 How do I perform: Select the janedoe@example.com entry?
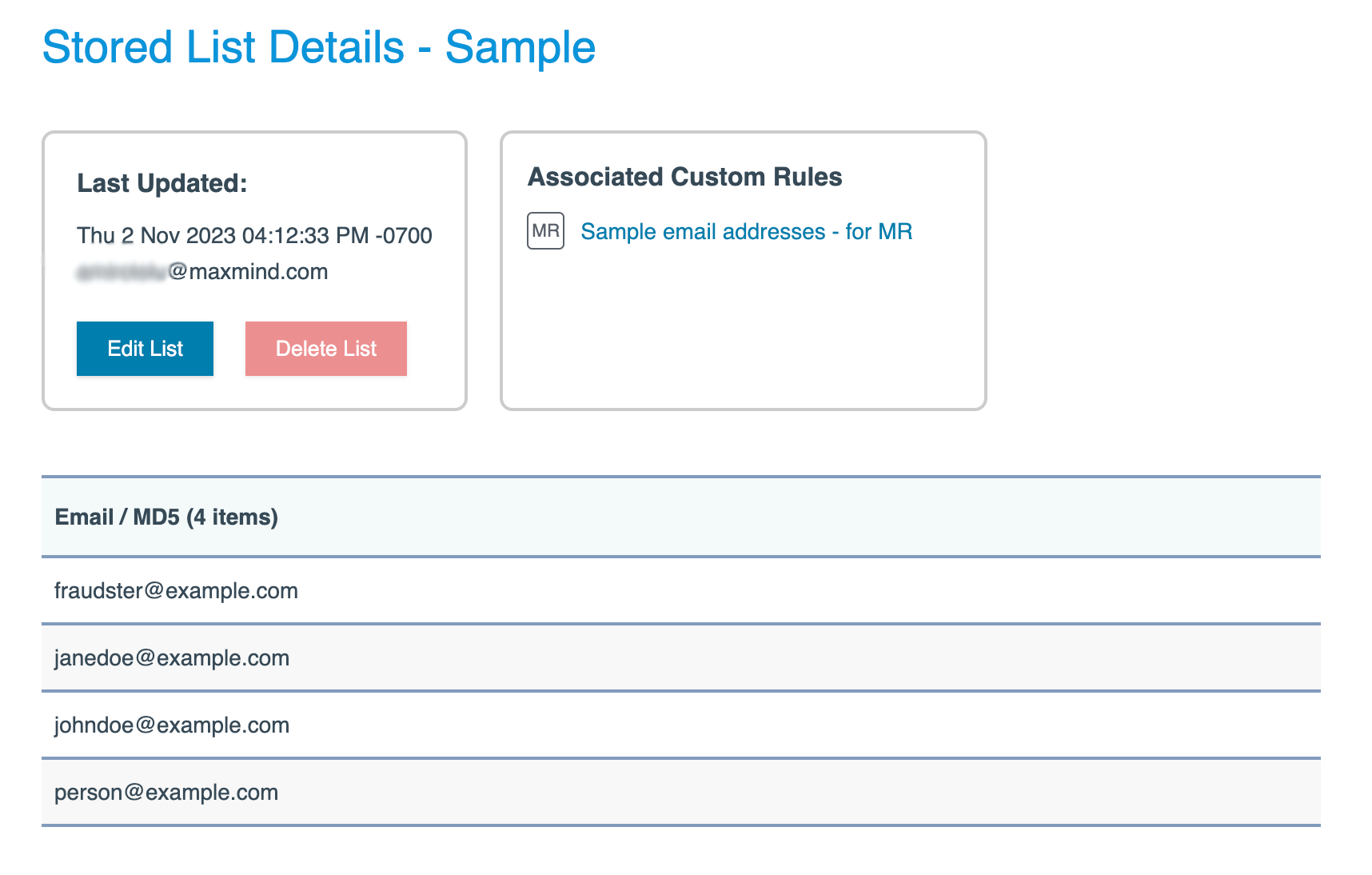pyautogui.click(x=172, y=658)
